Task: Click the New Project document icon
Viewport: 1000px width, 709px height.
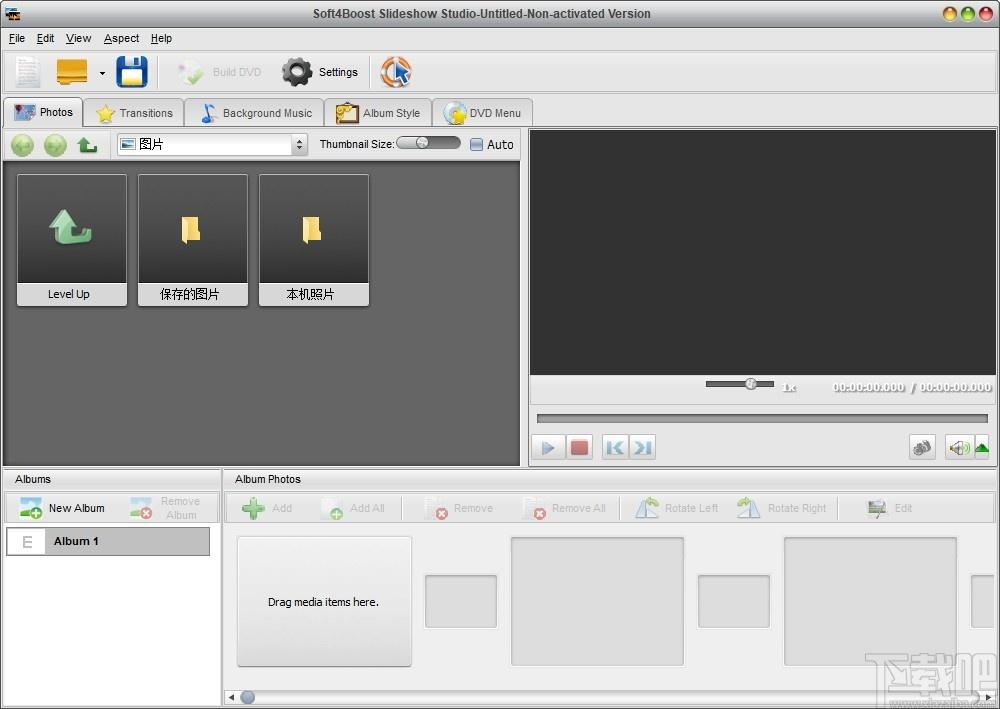Action: (27, 72)
